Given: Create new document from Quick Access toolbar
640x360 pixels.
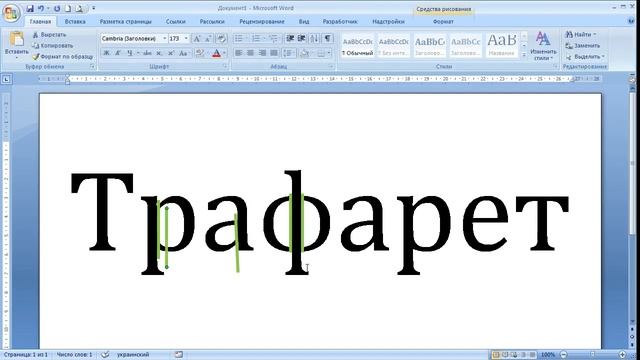Looking at the screenshot, I should click(68, 8).
